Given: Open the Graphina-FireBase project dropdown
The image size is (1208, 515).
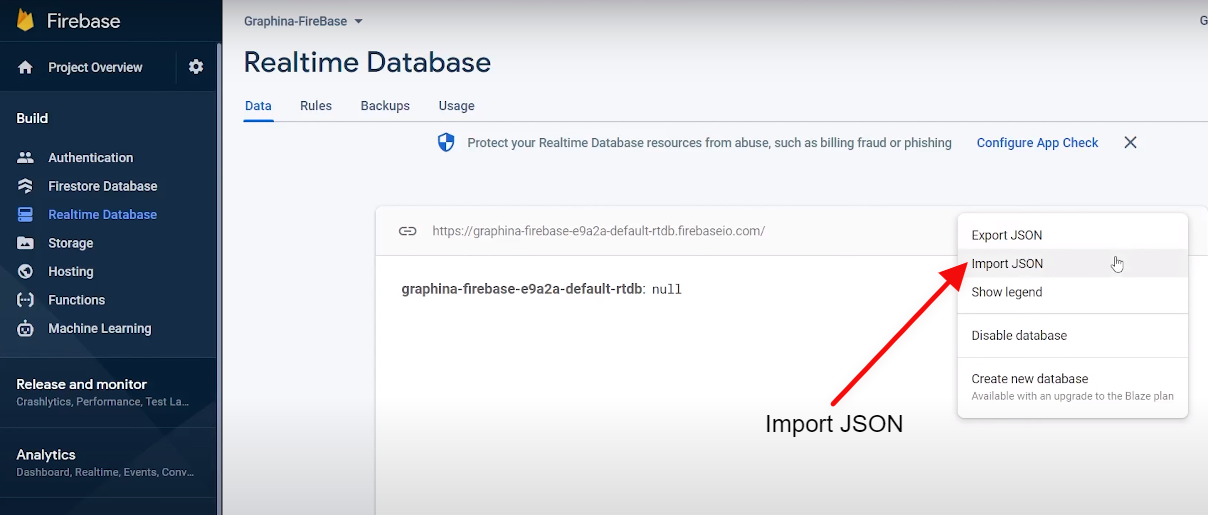Looking at the screenshot, I should pyautogui.click(x=303, y=21).
